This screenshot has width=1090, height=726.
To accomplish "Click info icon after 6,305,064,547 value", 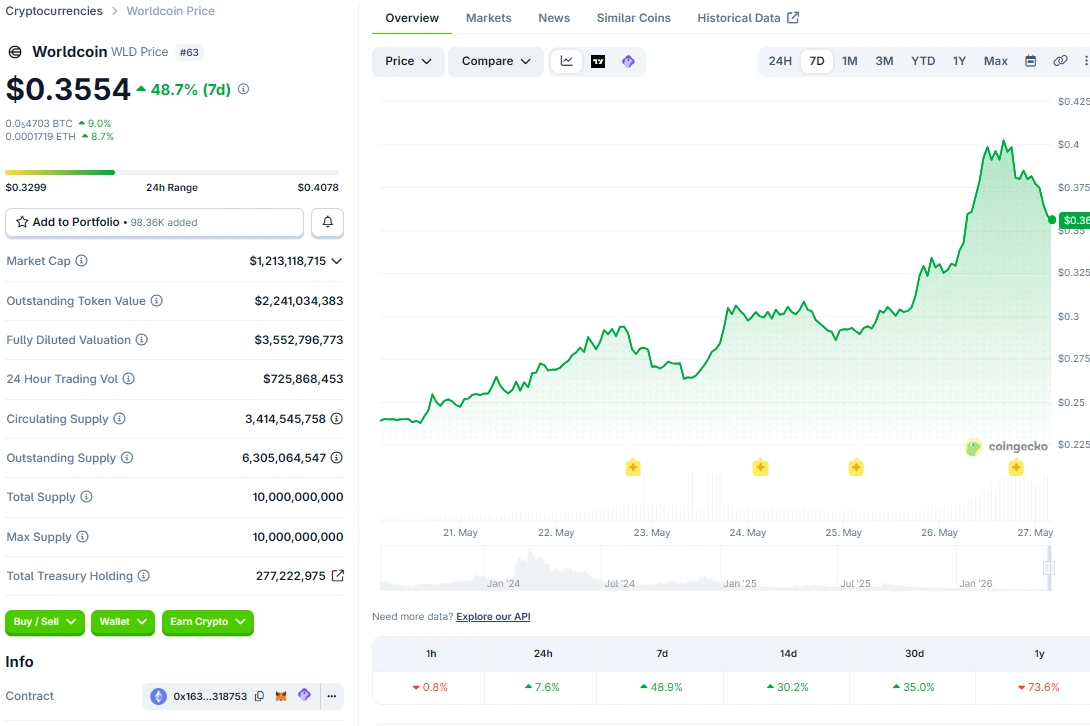I will [x=336, y=458].
